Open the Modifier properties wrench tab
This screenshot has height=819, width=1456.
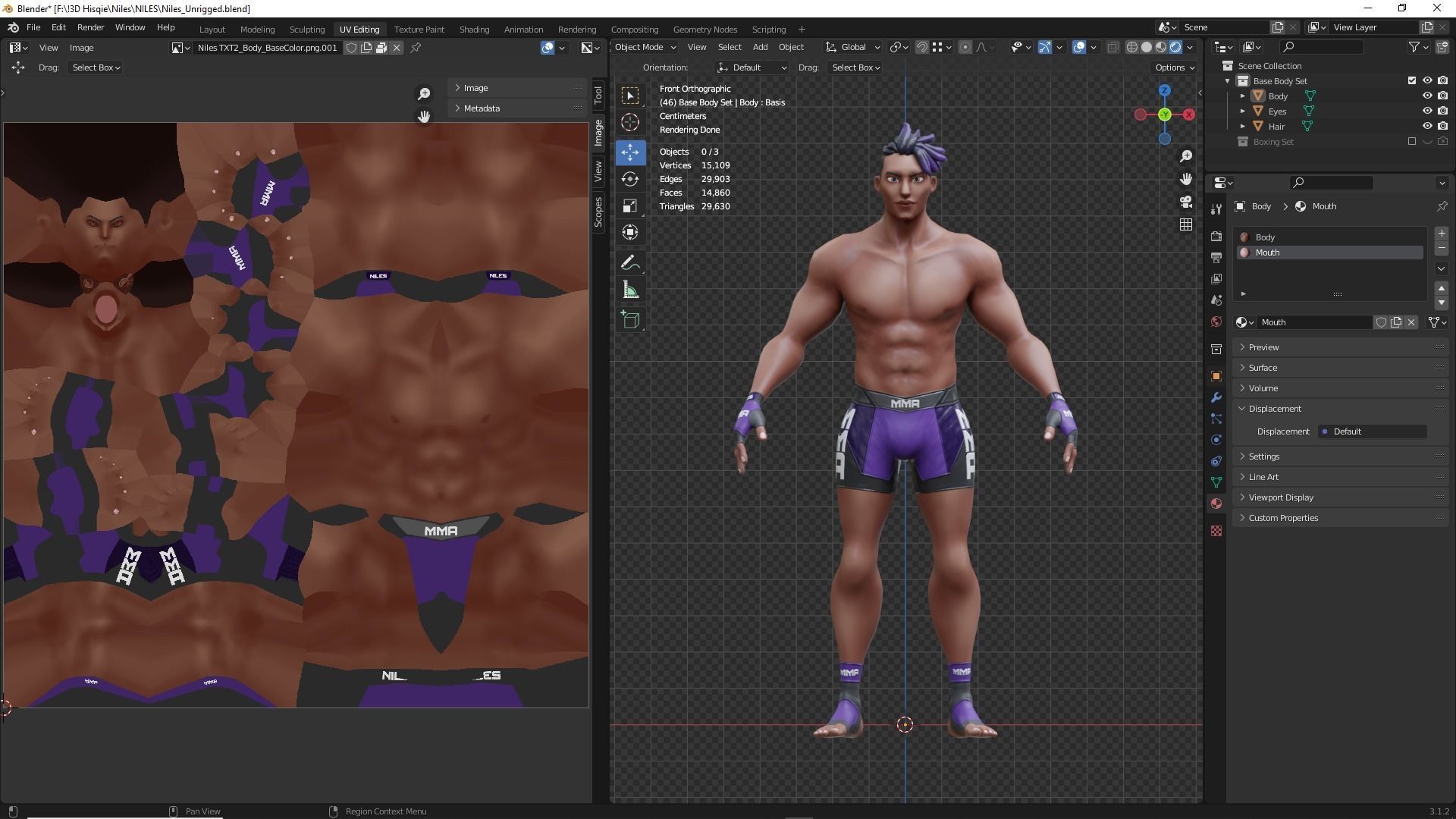pyautogui.click(x=1216, y=397)
